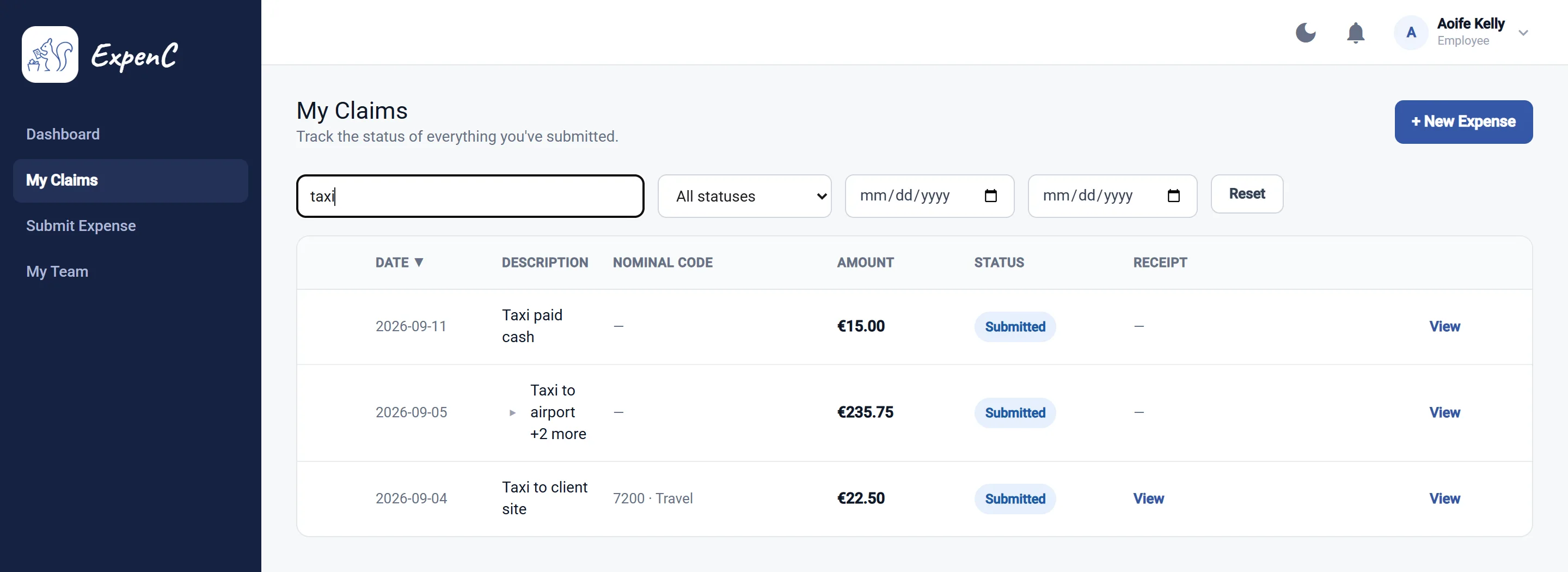Click the date 2026-09-11 cell
The width and height of the screenshot is (1568, 572).
(x=411, y=326)
